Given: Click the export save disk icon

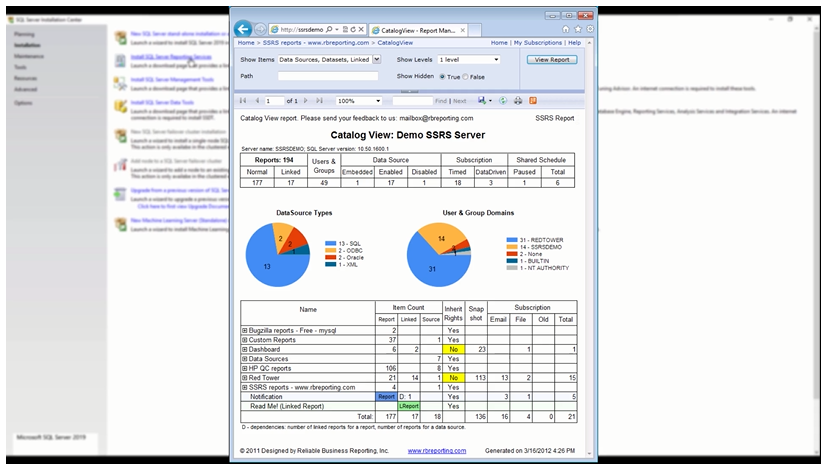Looking at the screenshot, I should pos(482,100).
